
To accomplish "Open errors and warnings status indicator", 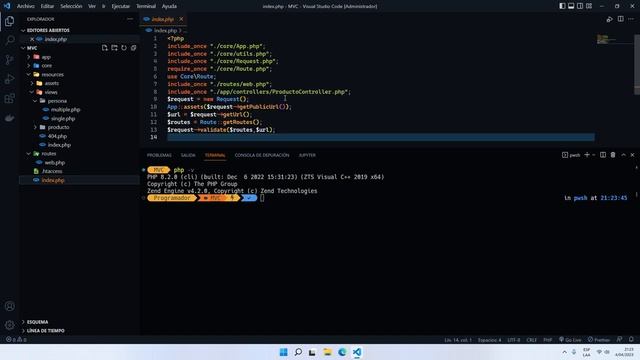I will (16, 339).
